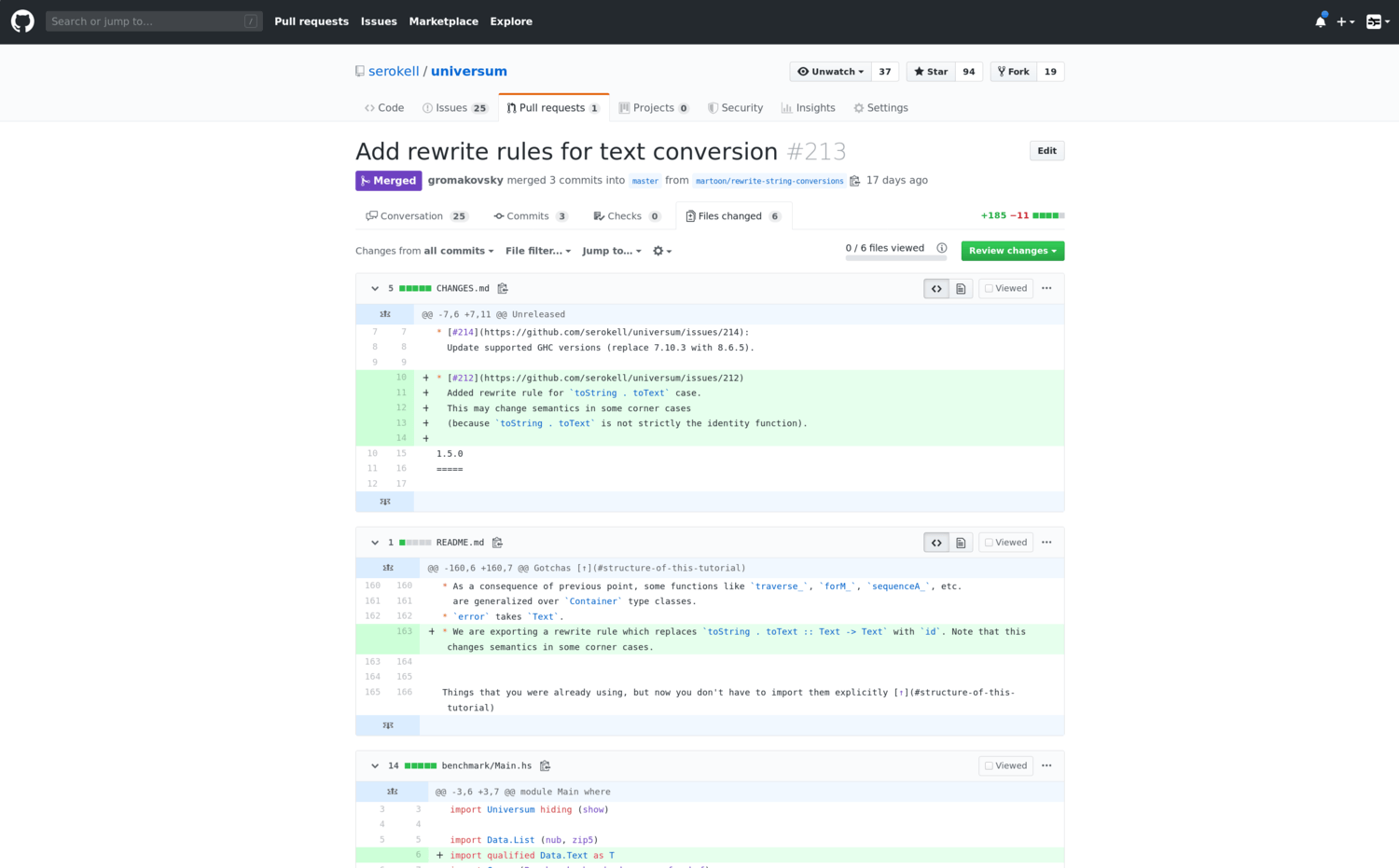
Task: Switch to the Commits tab
Action: click(531, 216)
